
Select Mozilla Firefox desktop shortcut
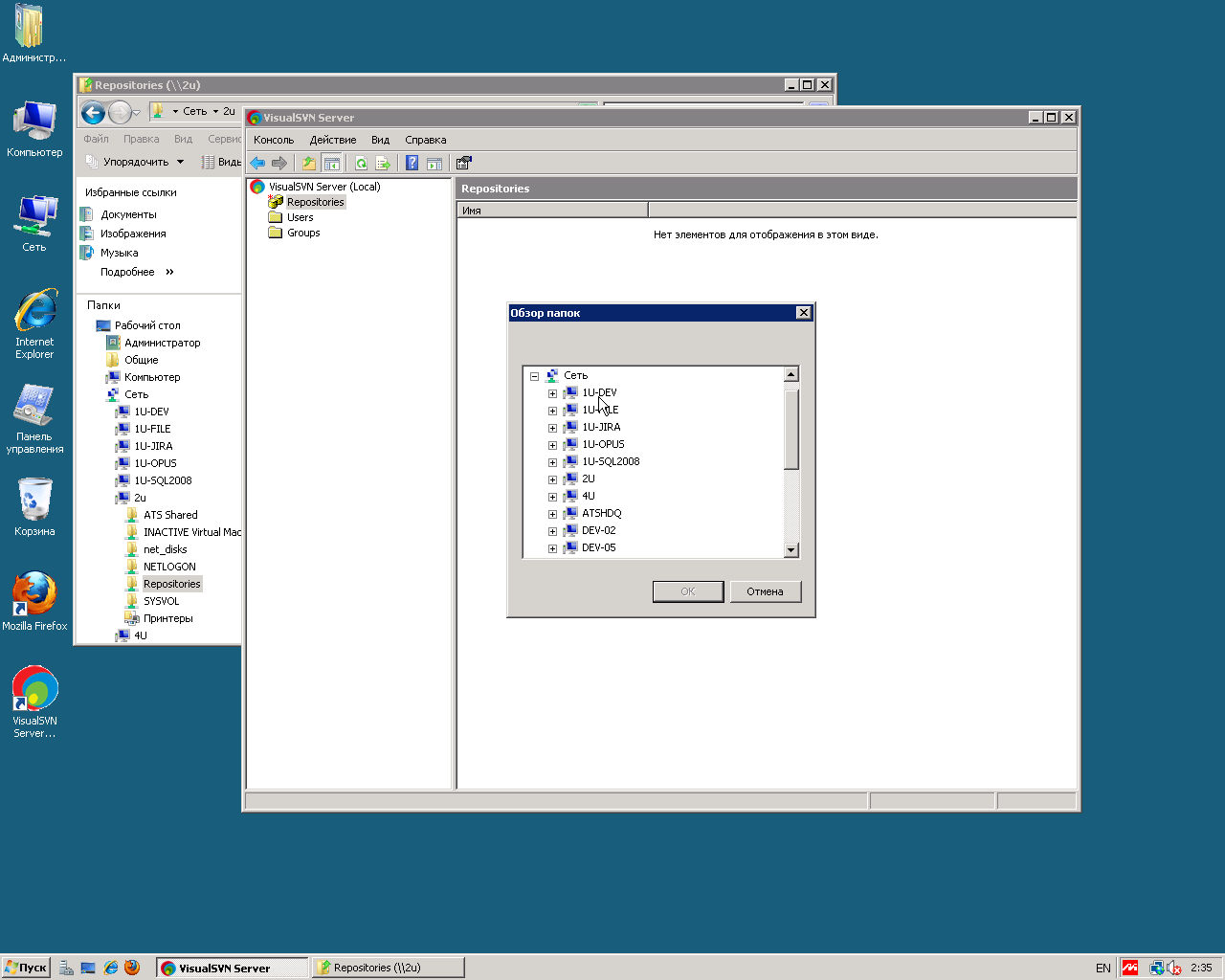pos(34,601)
